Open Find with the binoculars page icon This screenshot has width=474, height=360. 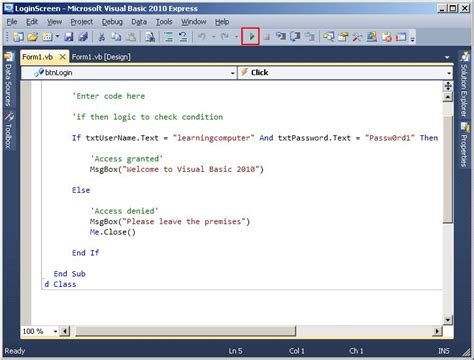click(150, 36)
